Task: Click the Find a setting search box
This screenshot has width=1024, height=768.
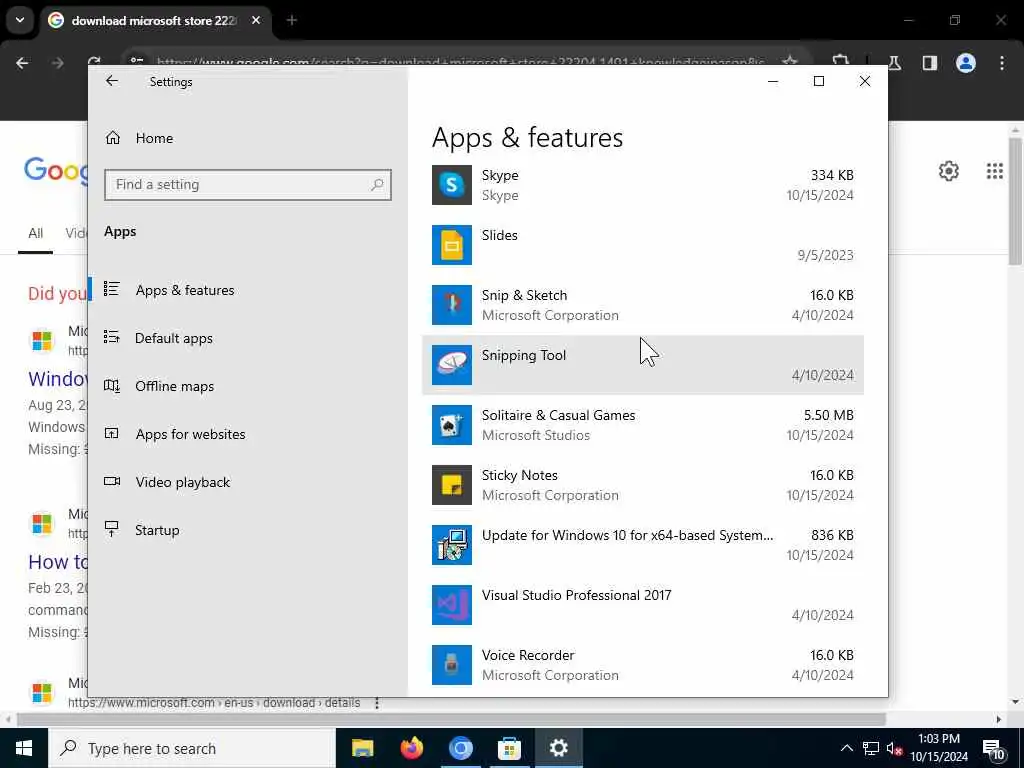Action: click(248, 185)
